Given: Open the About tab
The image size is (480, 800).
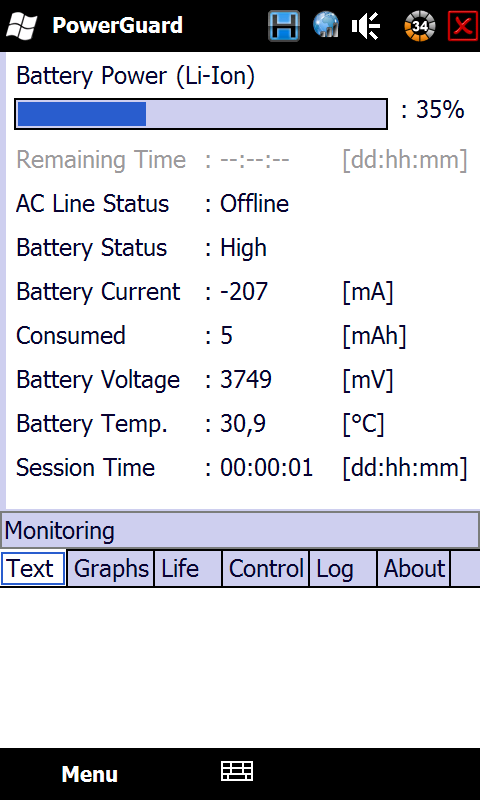Looking at the screenshot, I should click(414, 568).
